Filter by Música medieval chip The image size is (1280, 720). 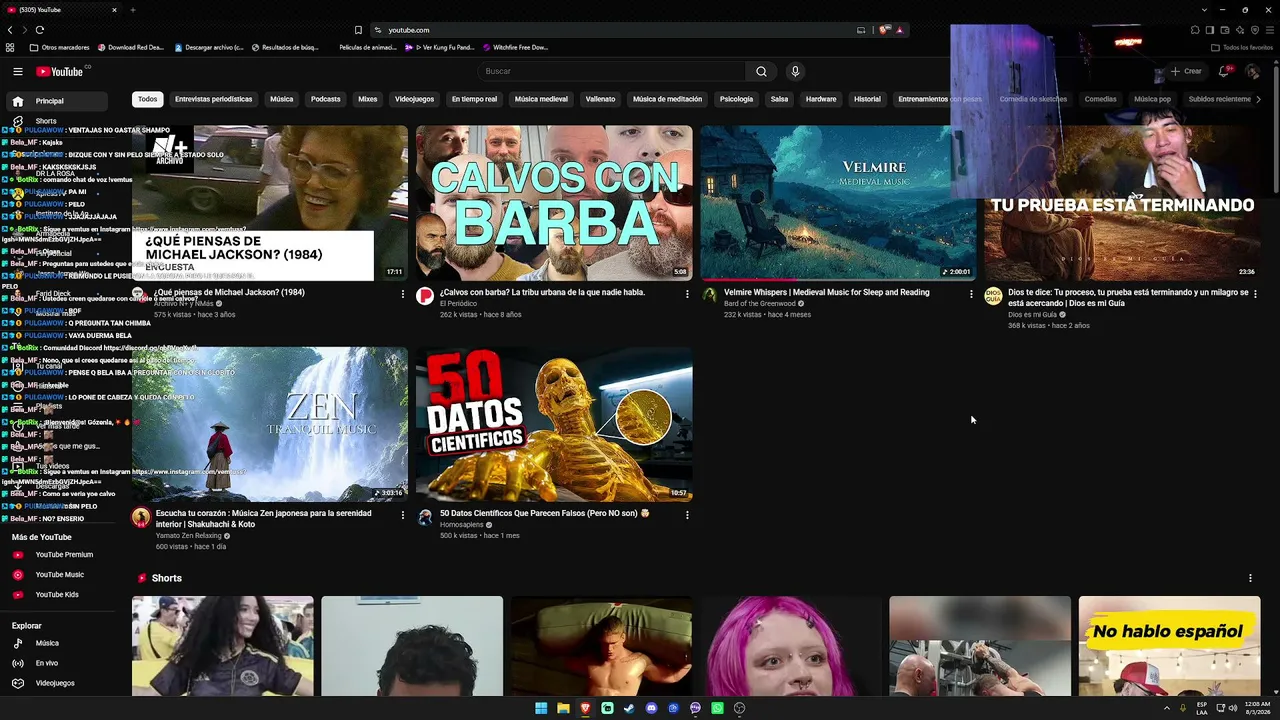541,99
